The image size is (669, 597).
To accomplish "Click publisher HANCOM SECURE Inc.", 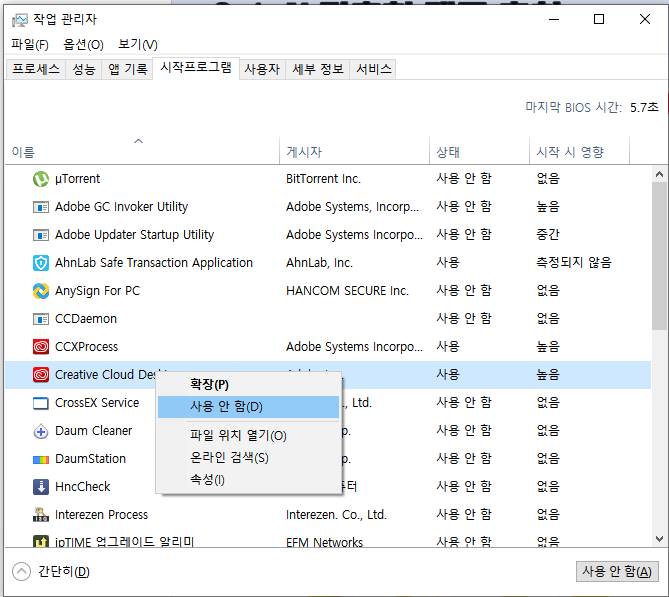I will tap(347, 291).
